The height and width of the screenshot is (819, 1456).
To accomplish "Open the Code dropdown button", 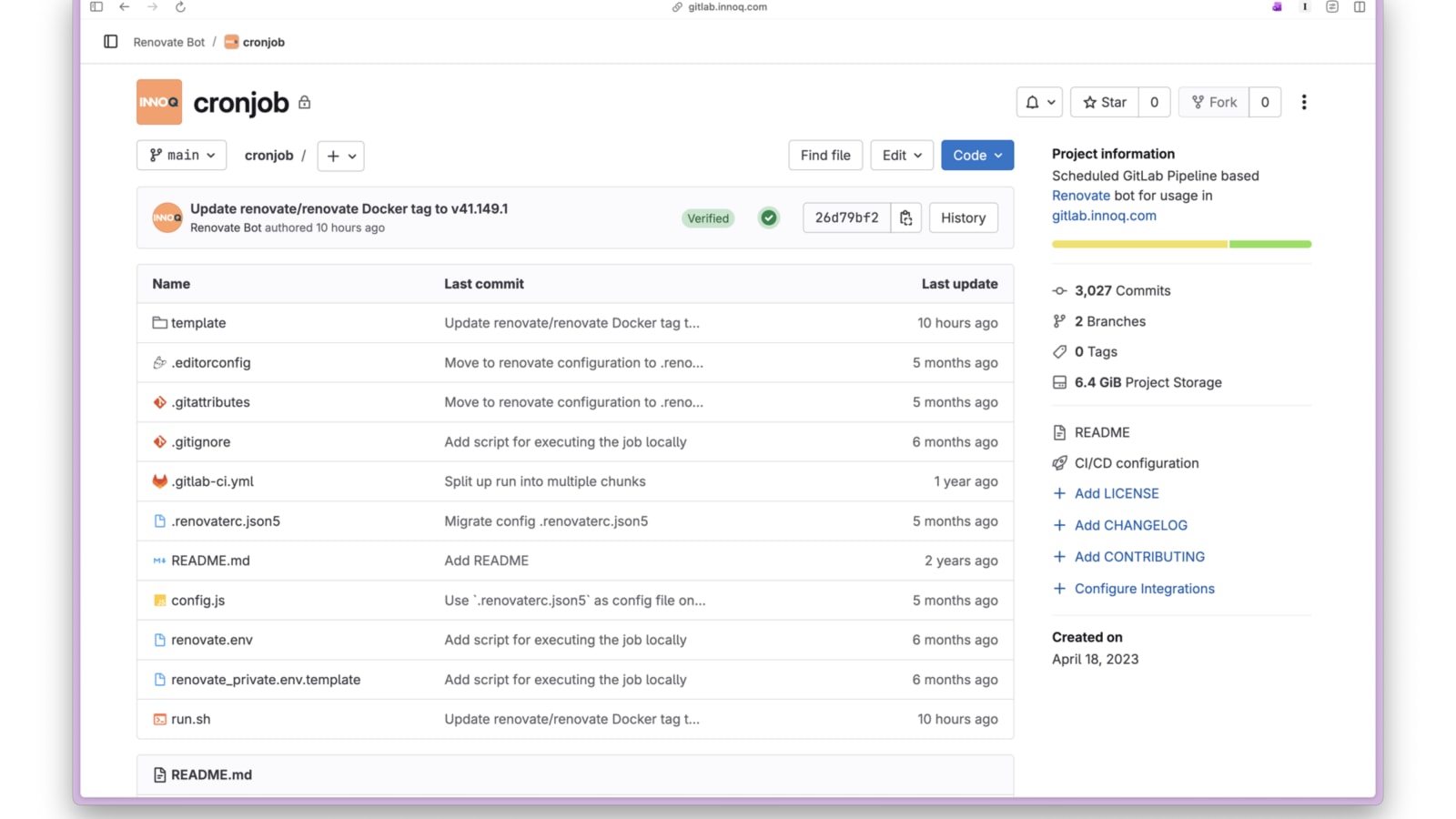I will 977,156.
